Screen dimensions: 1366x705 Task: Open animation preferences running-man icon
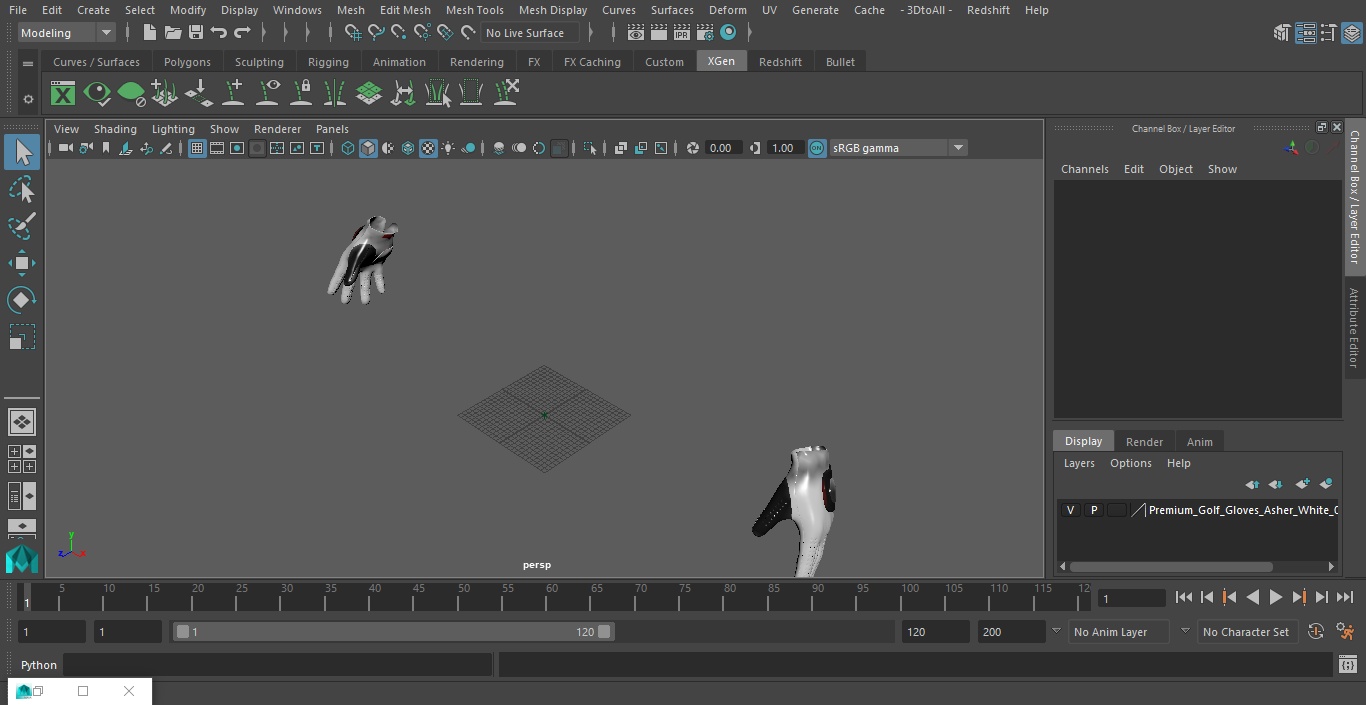pyautogui.click(x=1345, y=632)
